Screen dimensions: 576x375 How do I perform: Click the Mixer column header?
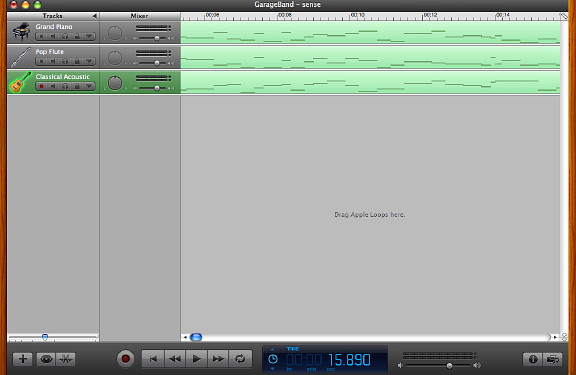pos(140,16)
